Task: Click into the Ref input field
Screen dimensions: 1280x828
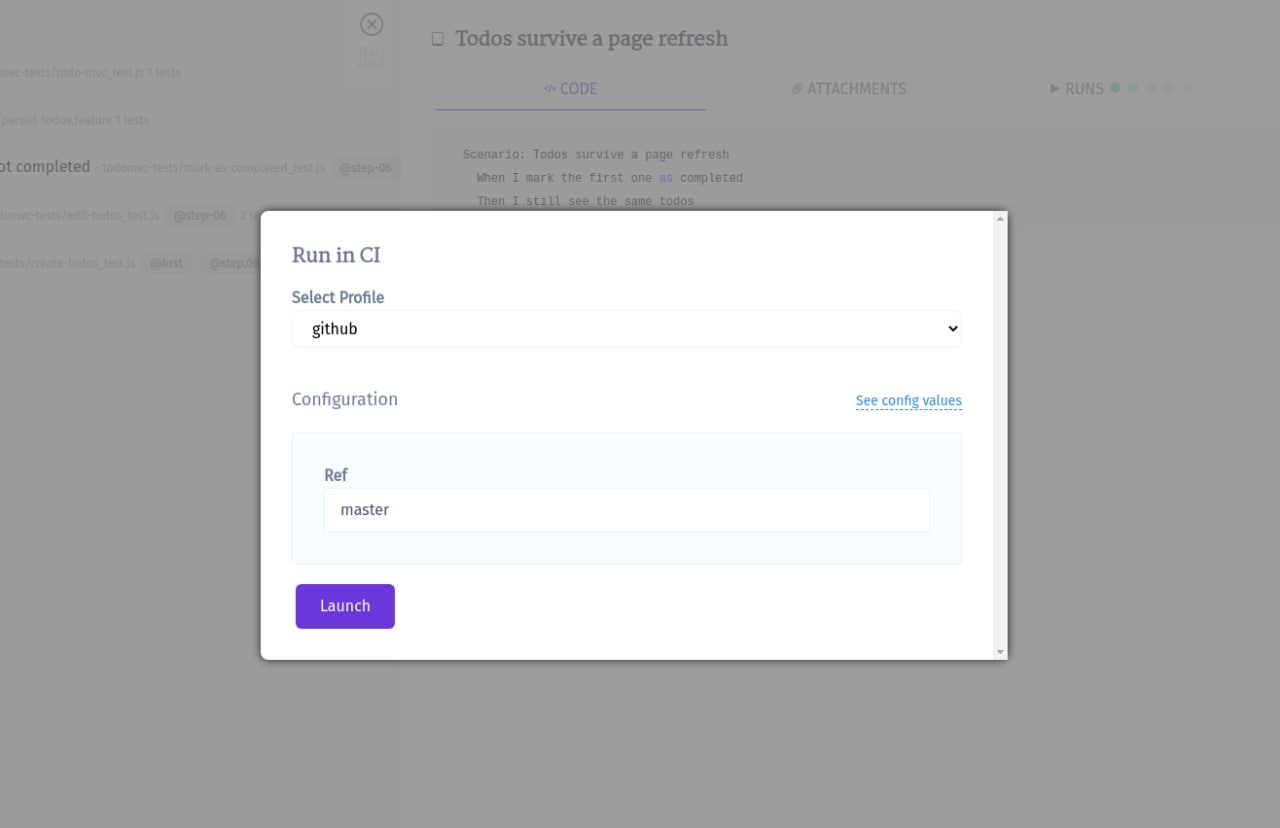Action: (626, 510)
